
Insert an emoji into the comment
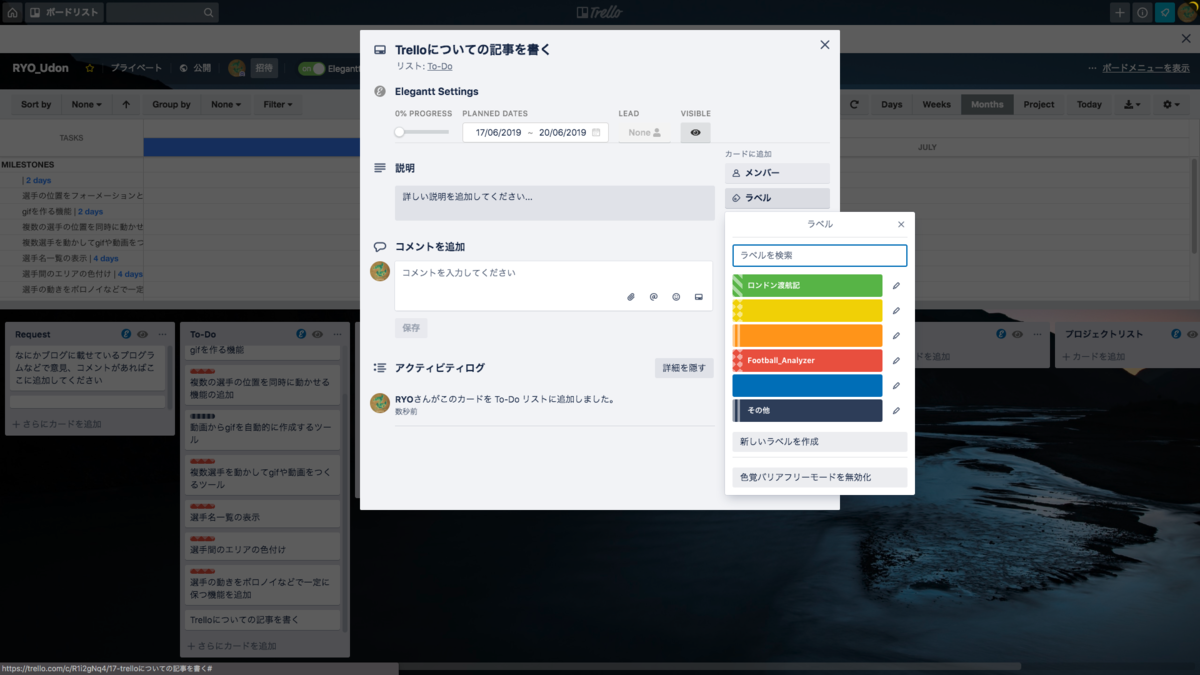(x=676, y=297)
